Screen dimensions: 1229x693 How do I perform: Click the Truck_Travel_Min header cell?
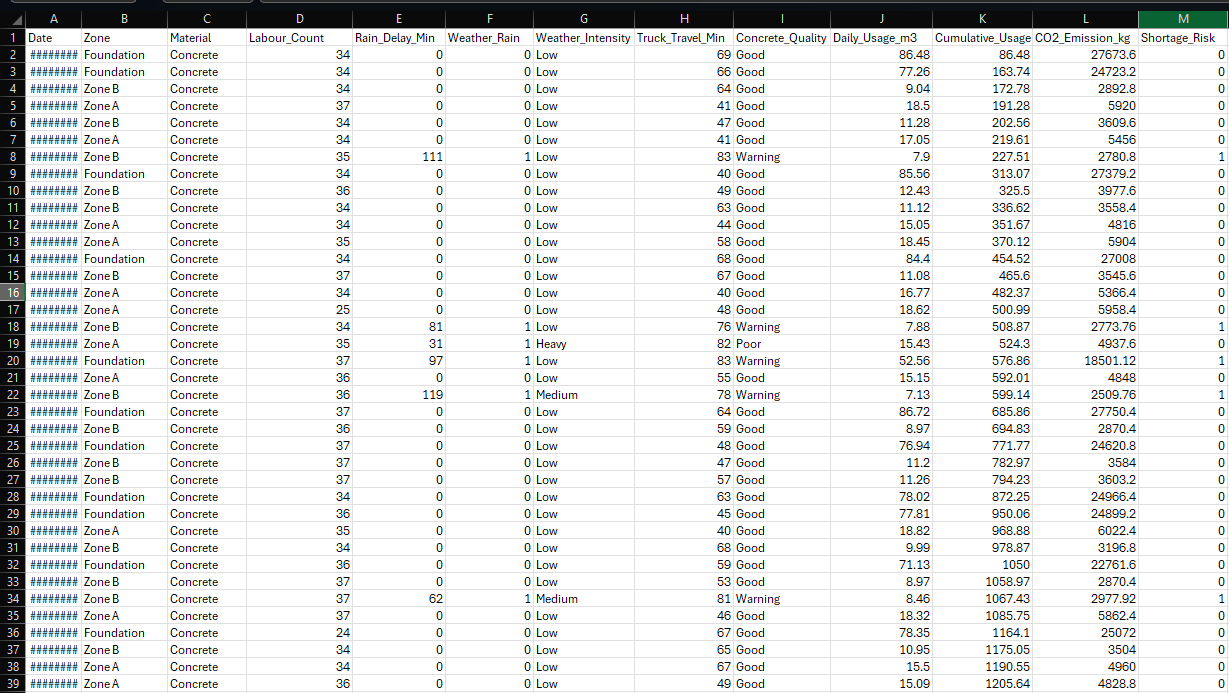point(683,38)
